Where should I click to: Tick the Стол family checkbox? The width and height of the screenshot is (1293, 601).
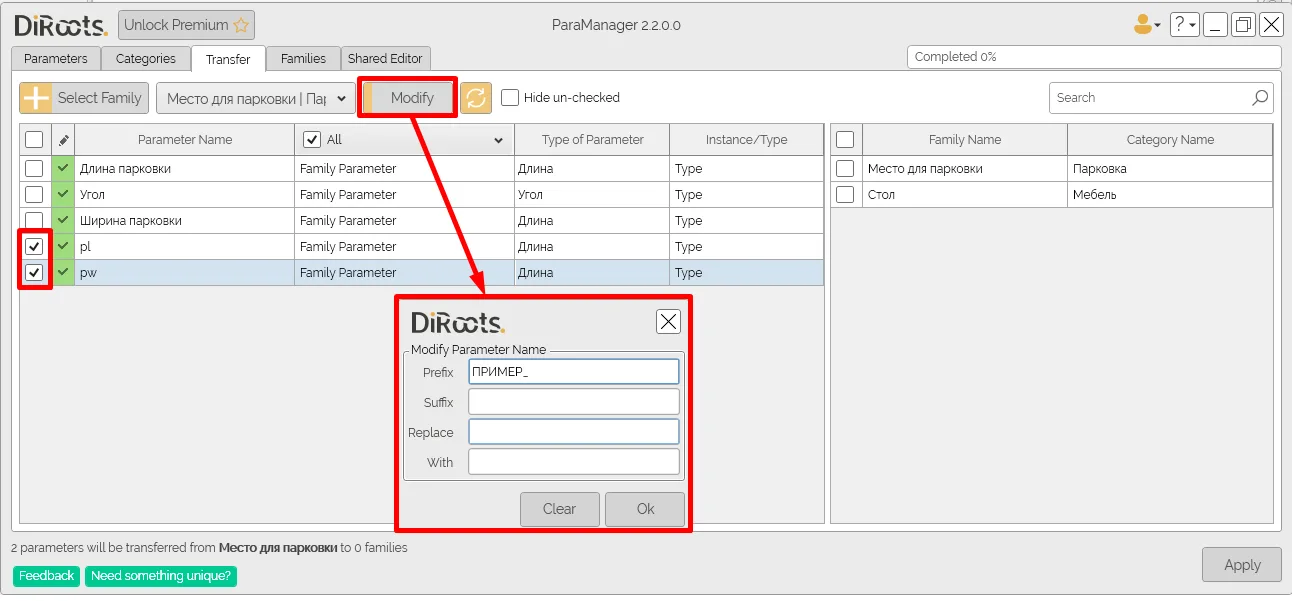click(845, 194)
